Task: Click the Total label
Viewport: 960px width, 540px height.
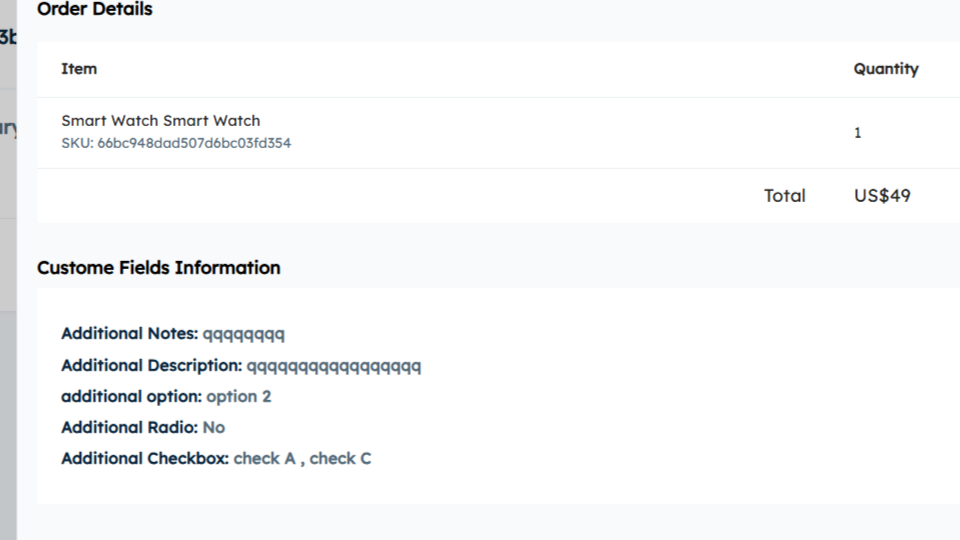Action: coord(784,196)
